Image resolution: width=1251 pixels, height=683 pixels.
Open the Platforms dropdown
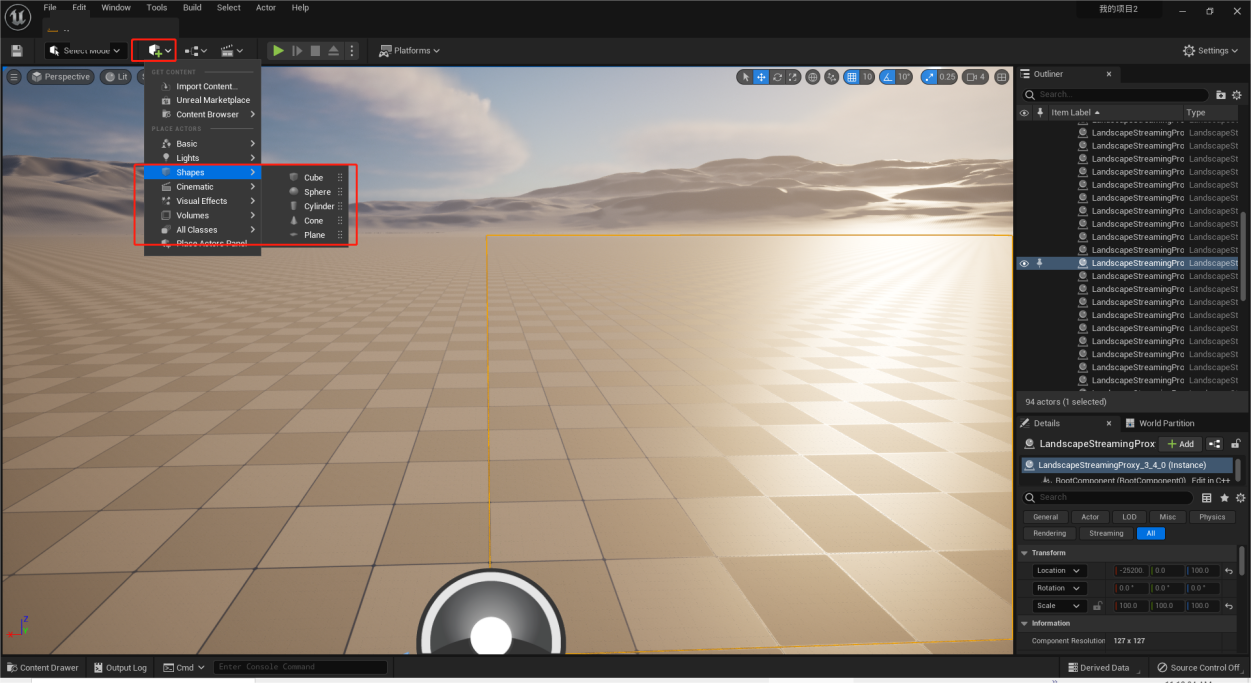click(410, 50)
